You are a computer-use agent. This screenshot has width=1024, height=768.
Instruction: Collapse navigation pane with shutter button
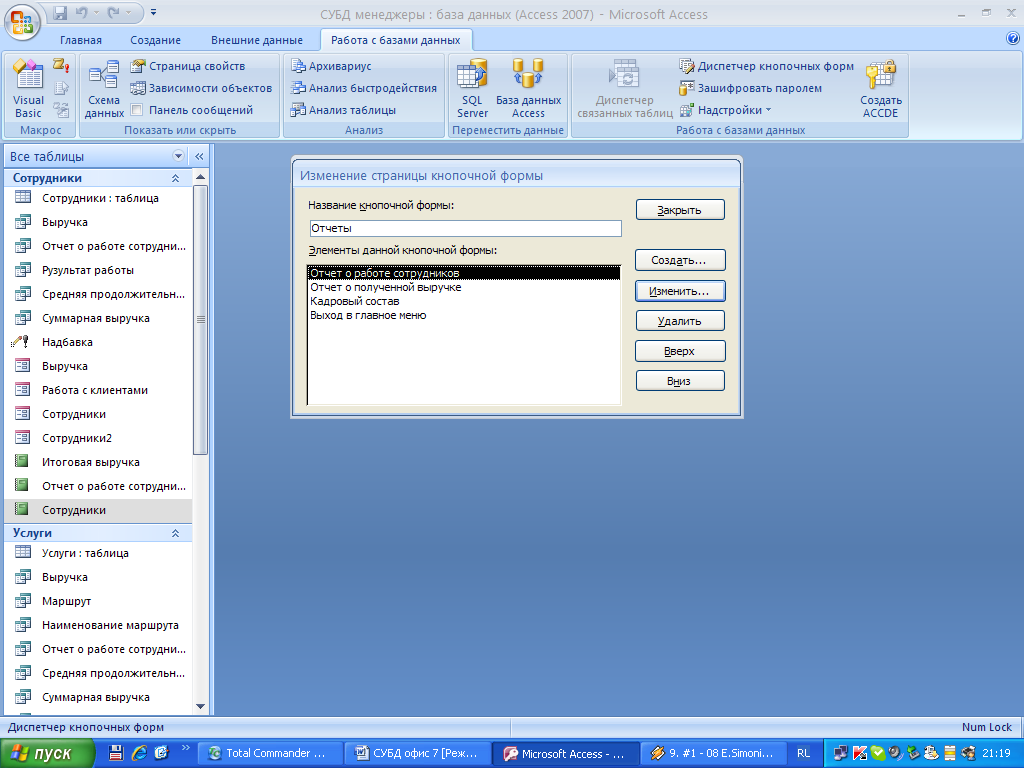(199, 156)
